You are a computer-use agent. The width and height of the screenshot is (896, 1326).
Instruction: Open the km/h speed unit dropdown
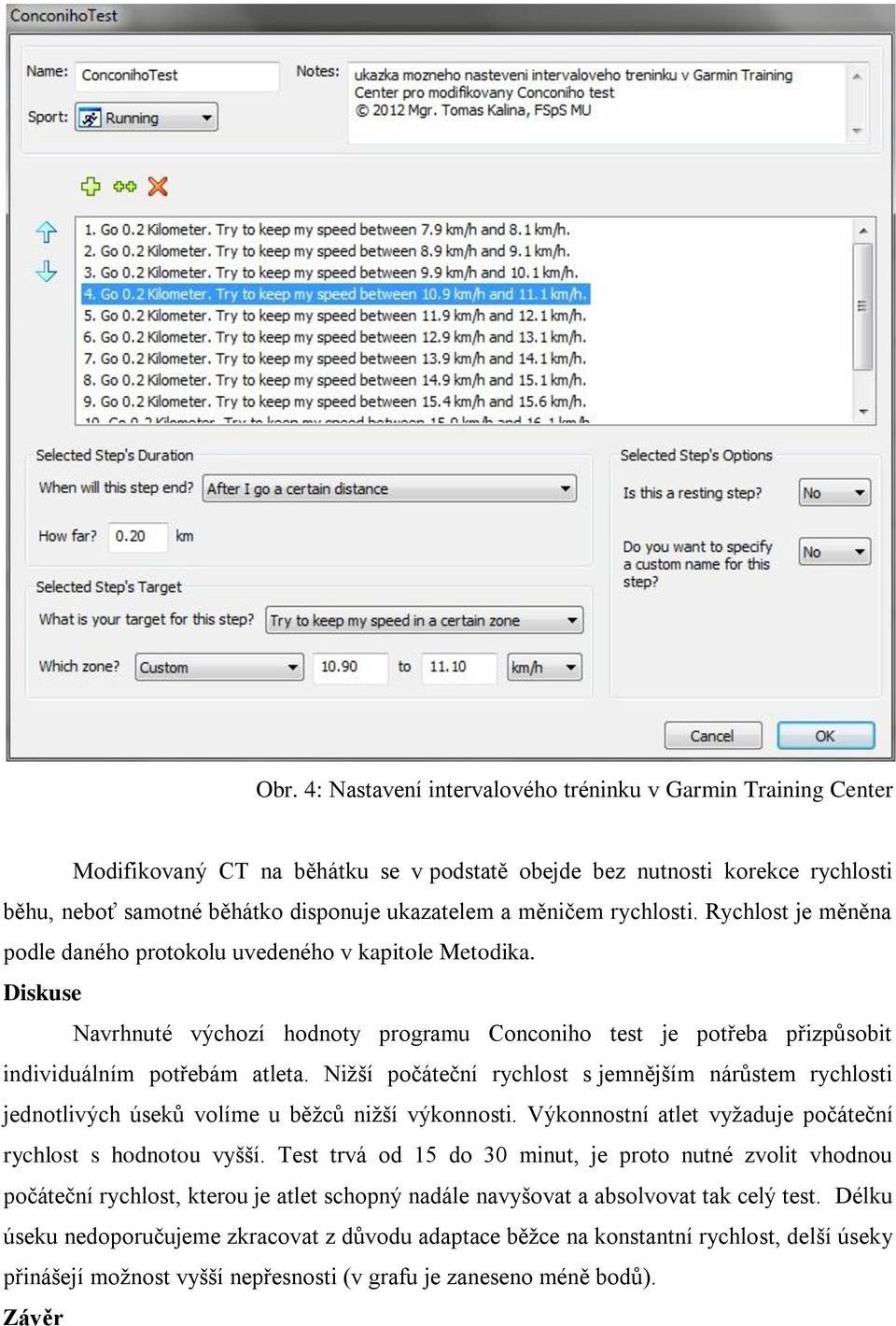click(x=545, y=667)
